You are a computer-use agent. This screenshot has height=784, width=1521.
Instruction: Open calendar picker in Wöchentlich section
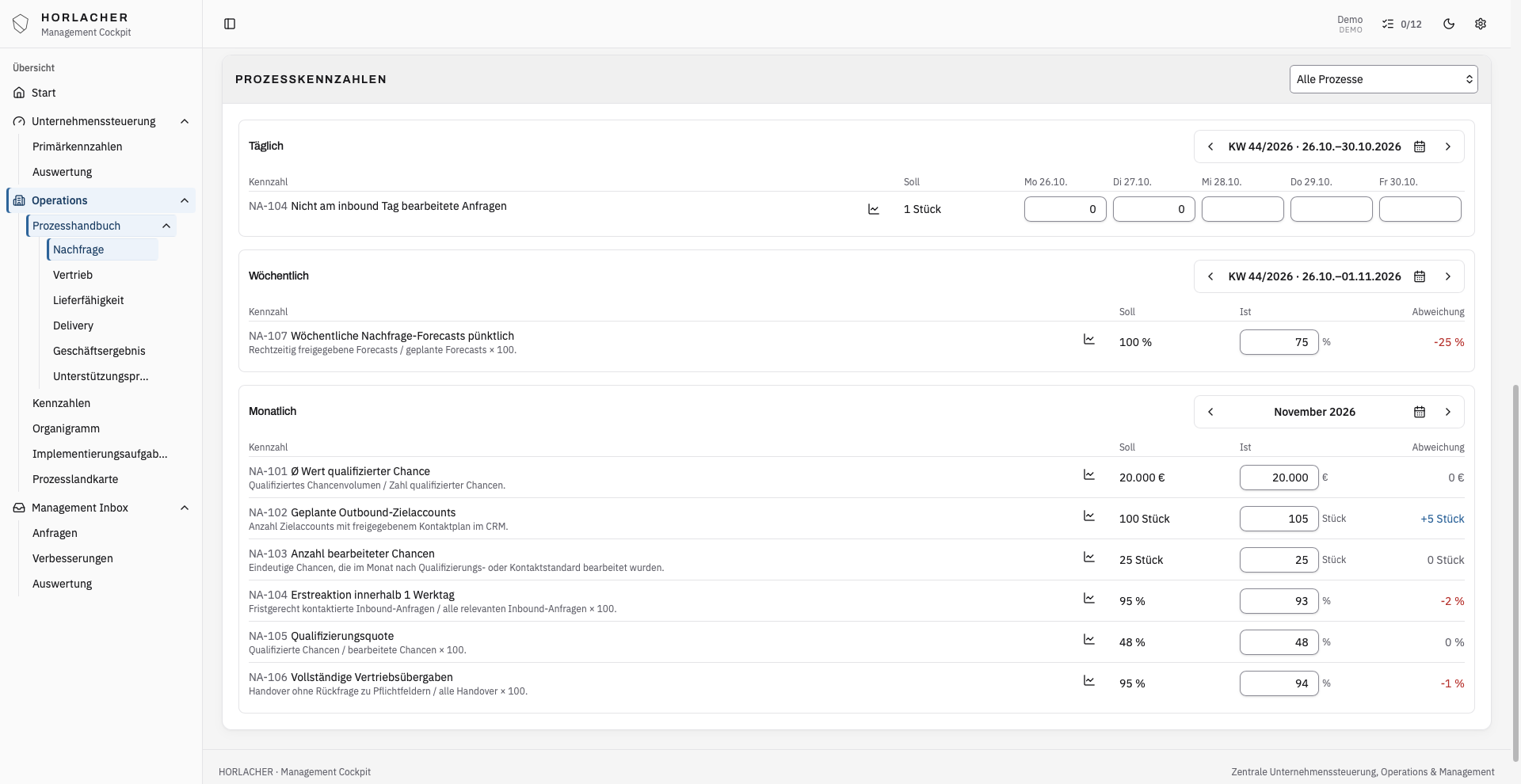point(1420,276)
